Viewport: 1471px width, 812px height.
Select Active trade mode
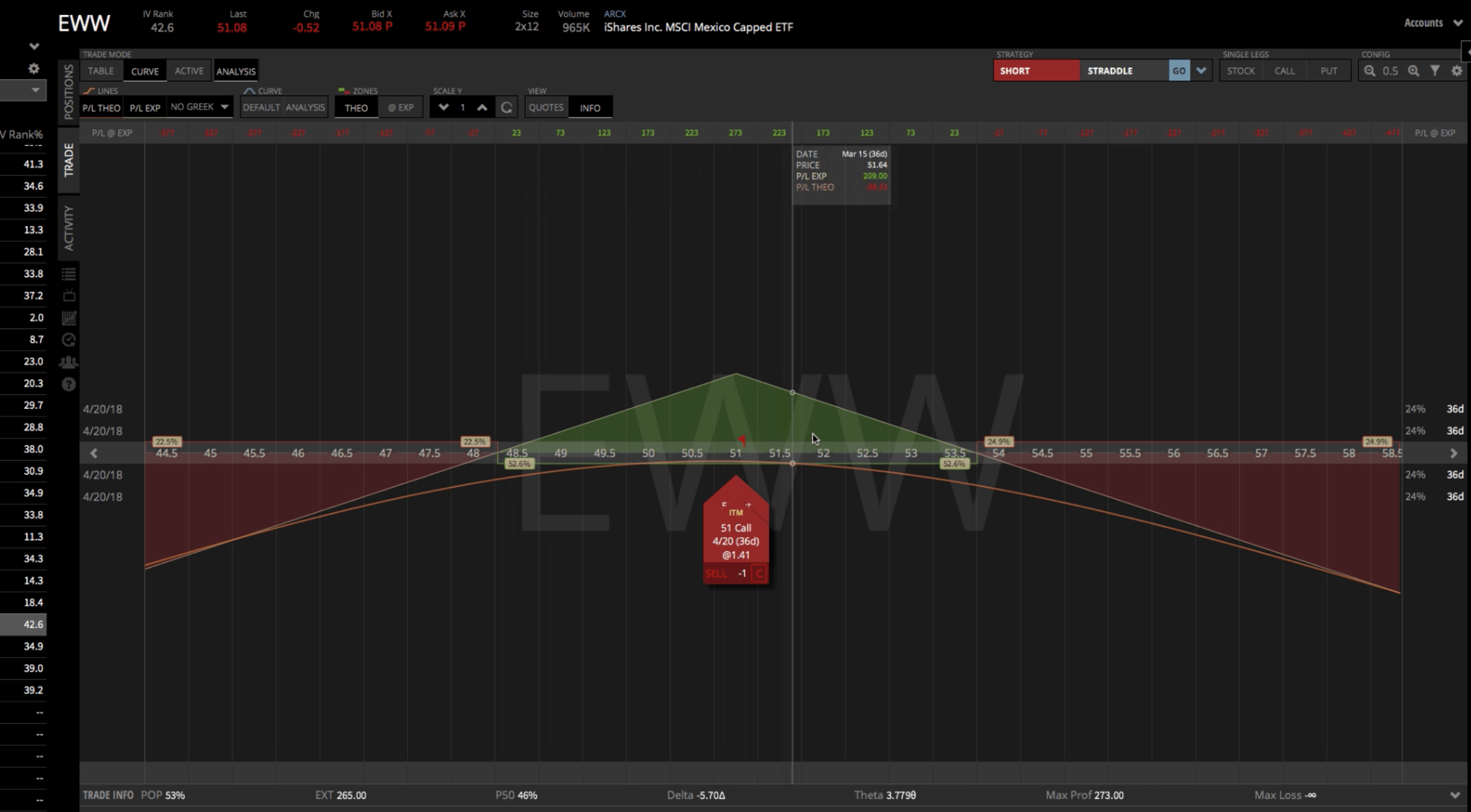(x=189, y=71)
